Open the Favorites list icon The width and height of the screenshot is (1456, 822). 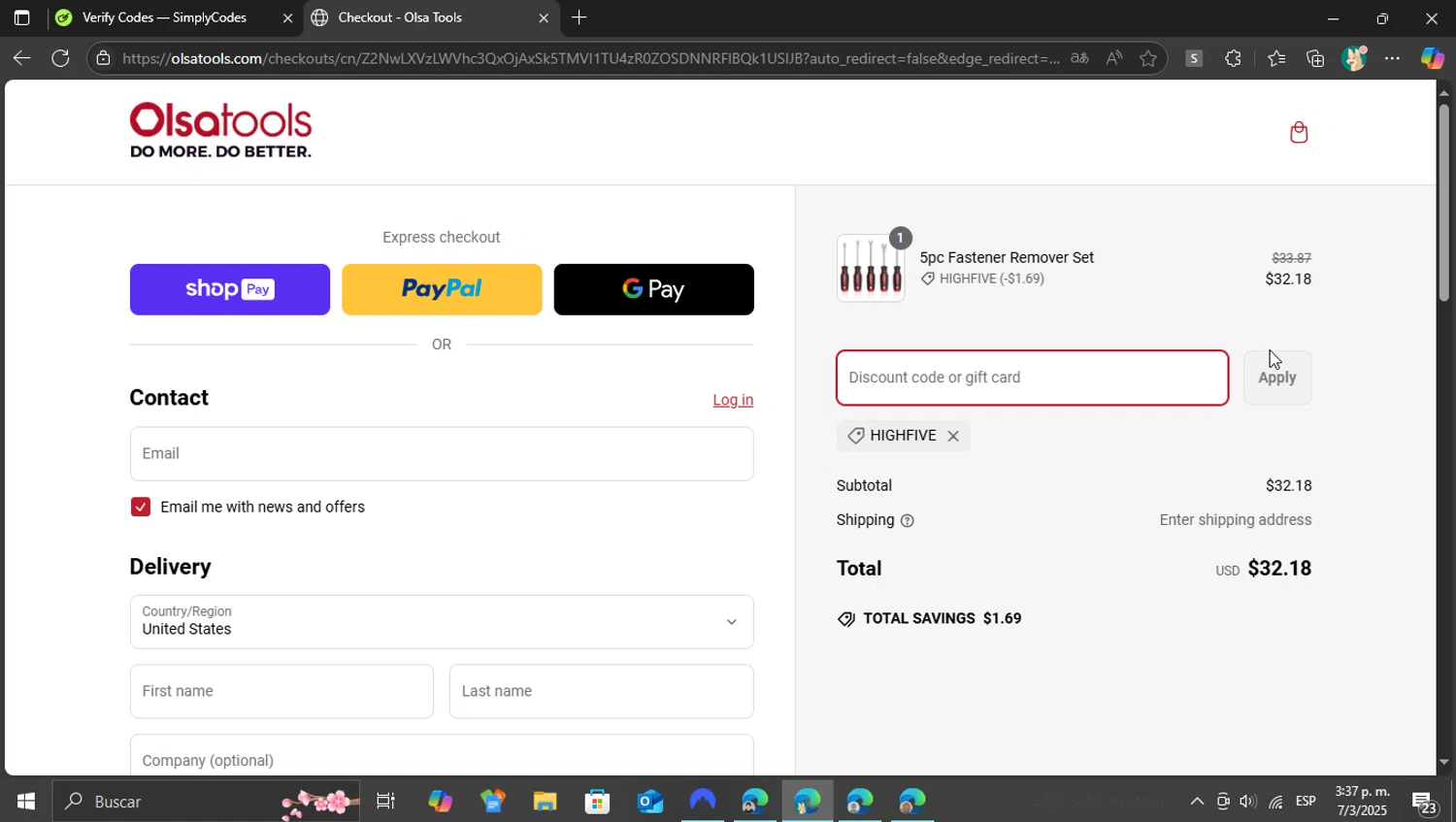1276,58
